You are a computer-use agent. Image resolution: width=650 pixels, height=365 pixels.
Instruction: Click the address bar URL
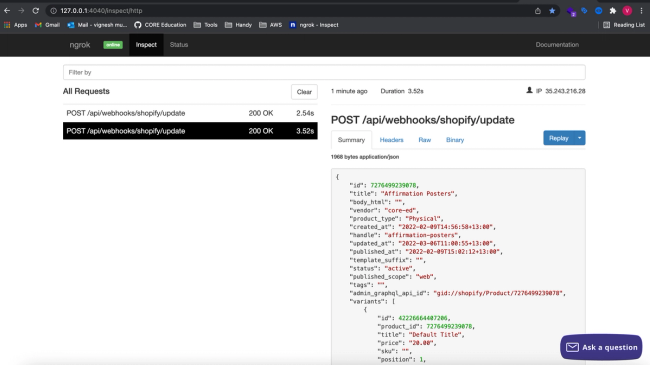click(x=101, y=11)
